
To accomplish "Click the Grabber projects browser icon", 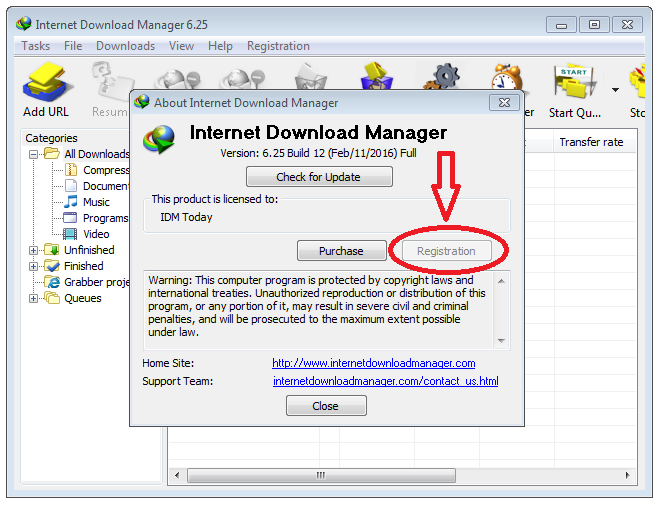I will pos(52,282).
